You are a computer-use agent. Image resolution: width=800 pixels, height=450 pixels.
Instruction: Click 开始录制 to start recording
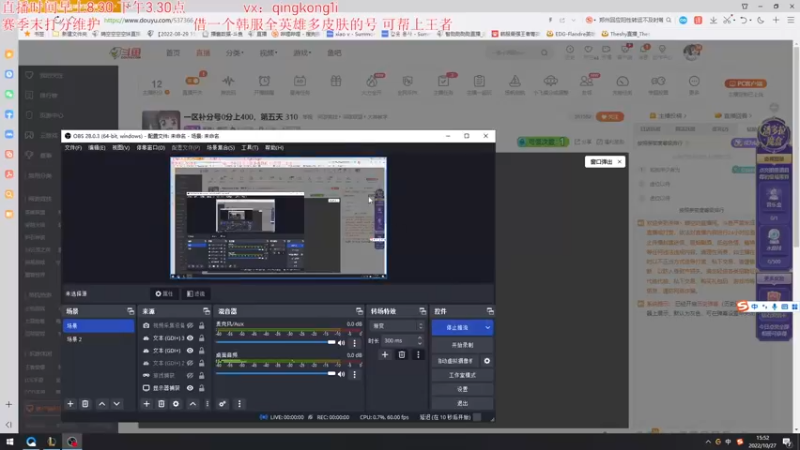(462, 345)
